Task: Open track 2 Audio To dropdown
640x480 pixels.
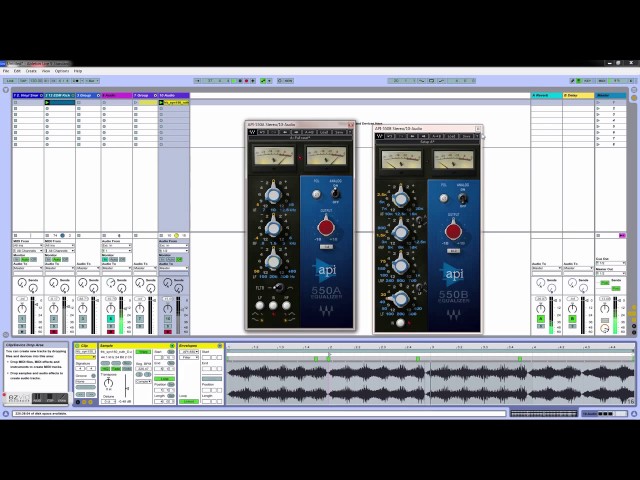Action: (60, 269)
